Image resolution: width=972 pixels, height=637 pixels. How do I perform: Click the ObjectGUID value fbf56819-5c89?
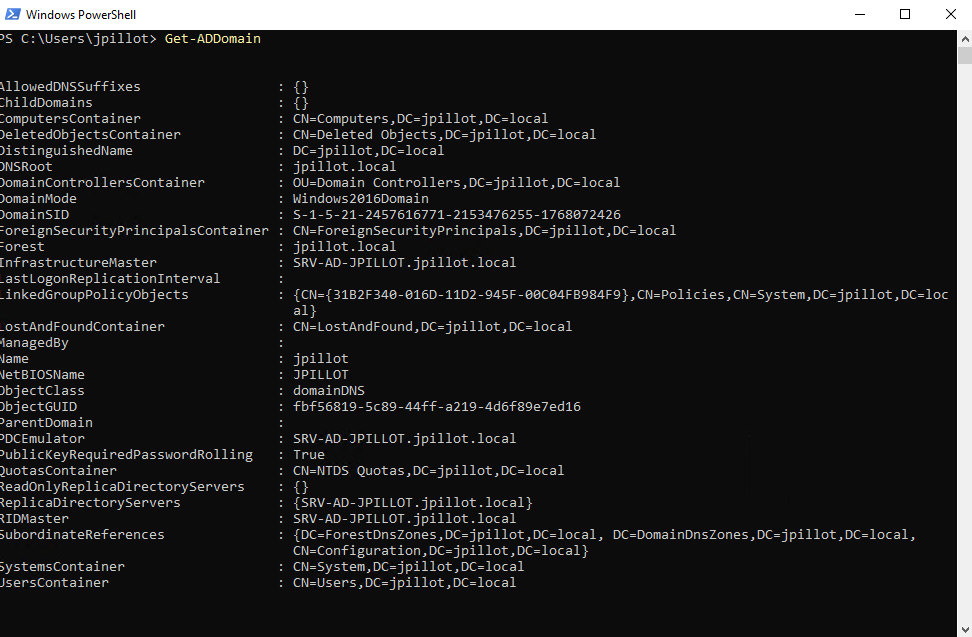pyautogui.click(x=437, y=406)
